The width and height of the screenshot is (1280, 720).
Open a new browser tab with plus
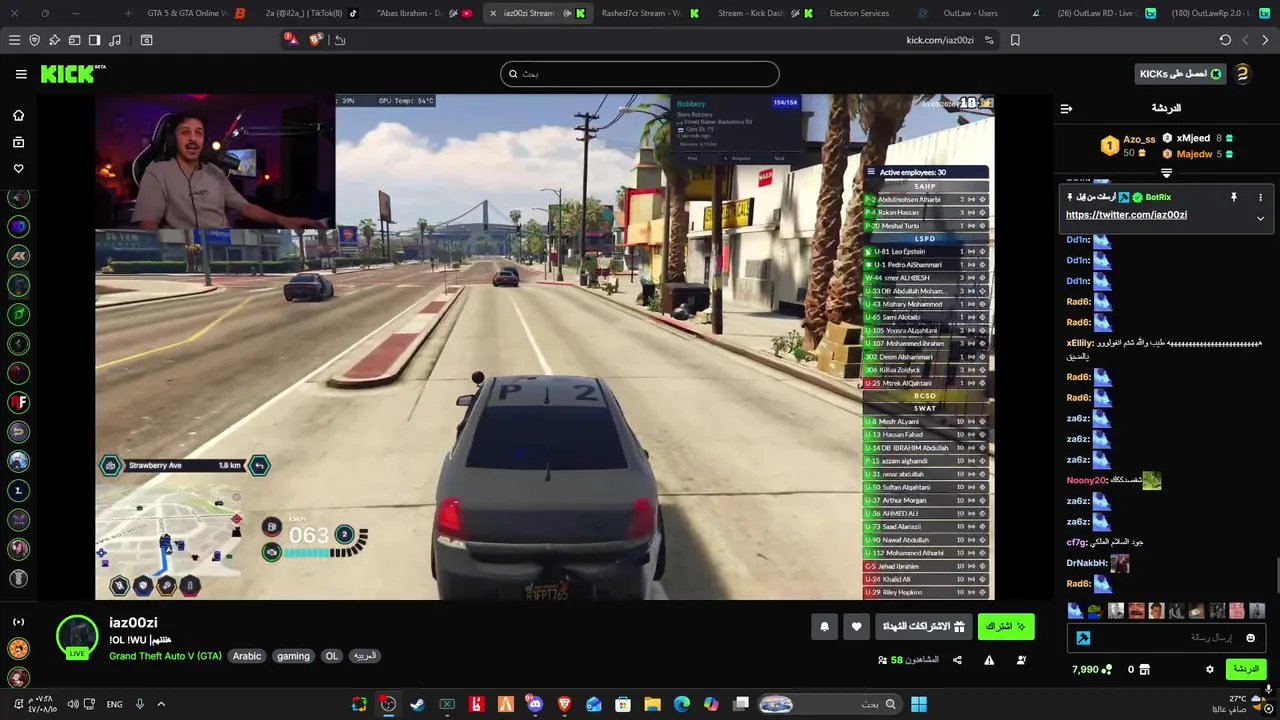click(x=127, y=13)
